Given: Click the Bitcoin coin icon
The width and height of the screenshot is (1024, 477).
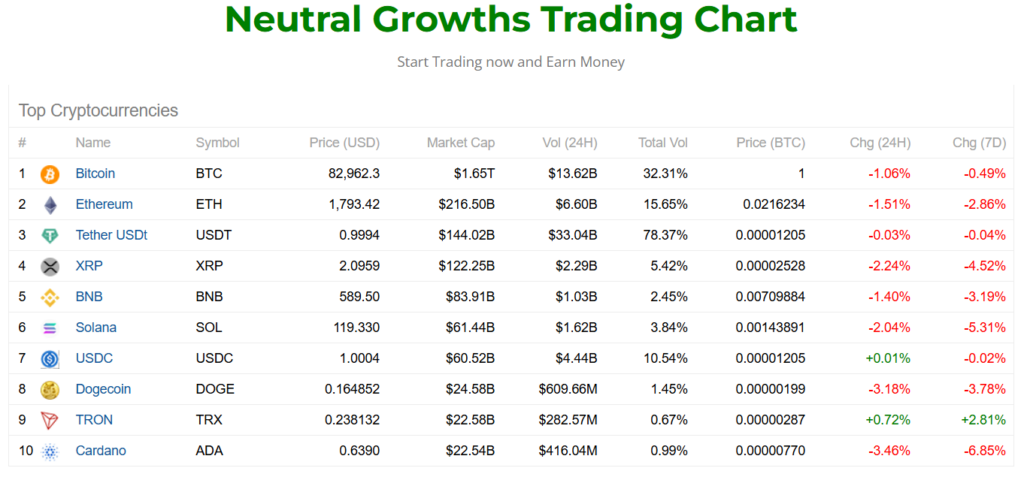Looking at the screenshot, I should [x=50, y=174].
